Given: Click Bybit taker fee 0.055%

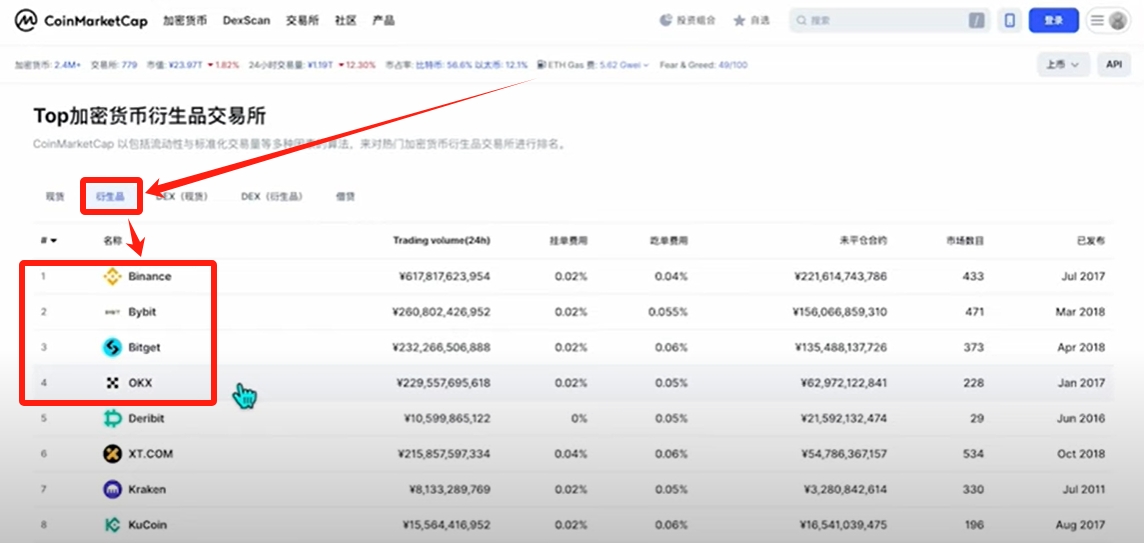Looking at the screenshot, I should [668, 312].
